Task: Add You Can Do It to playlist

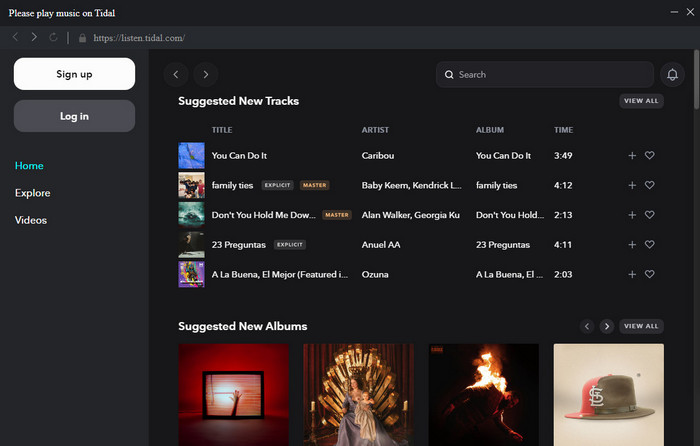Action: coord(632,155)
